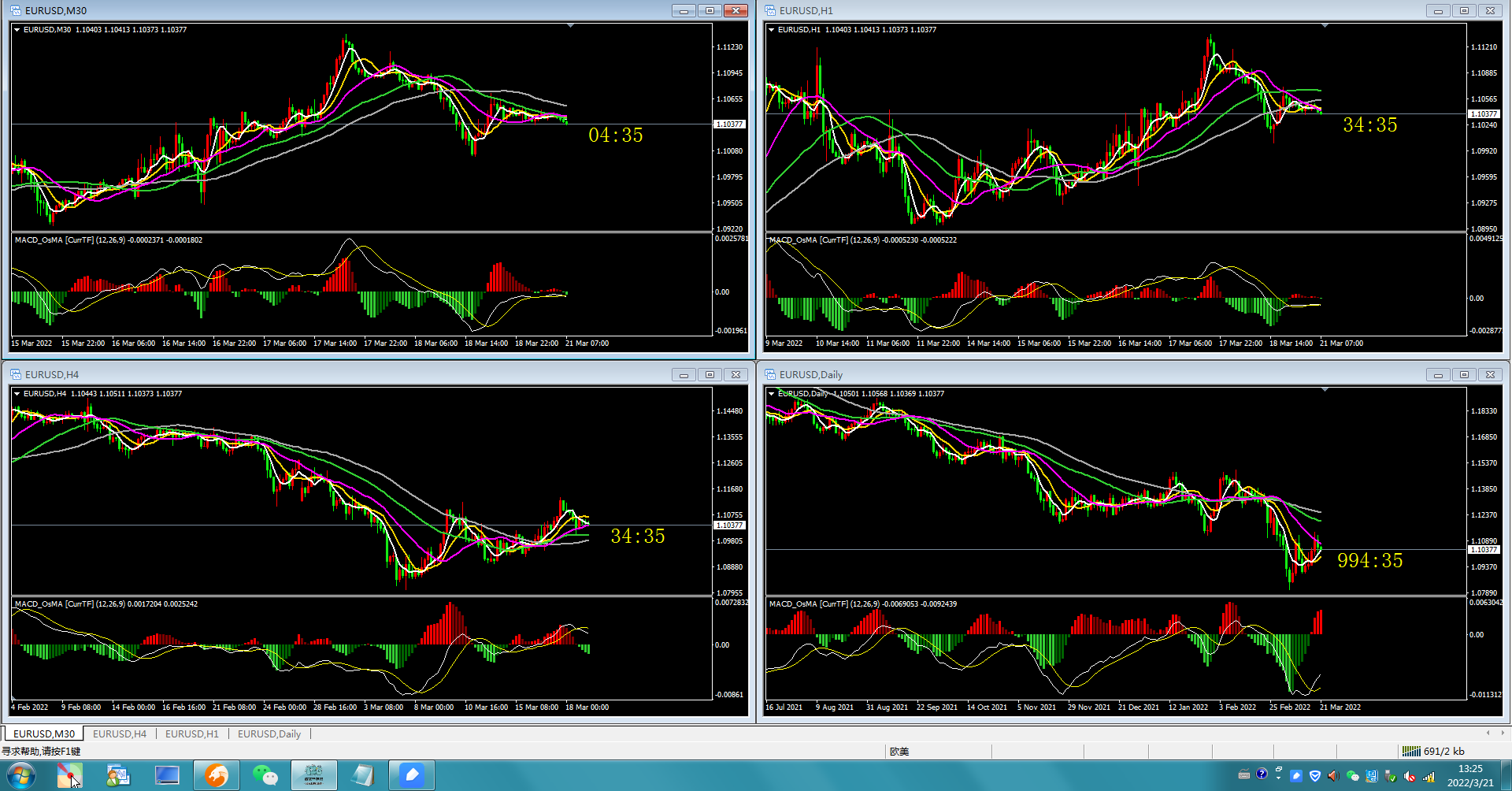
Task: Click the 34:35 countdown on H1 chart
Action: point(1370,125)
